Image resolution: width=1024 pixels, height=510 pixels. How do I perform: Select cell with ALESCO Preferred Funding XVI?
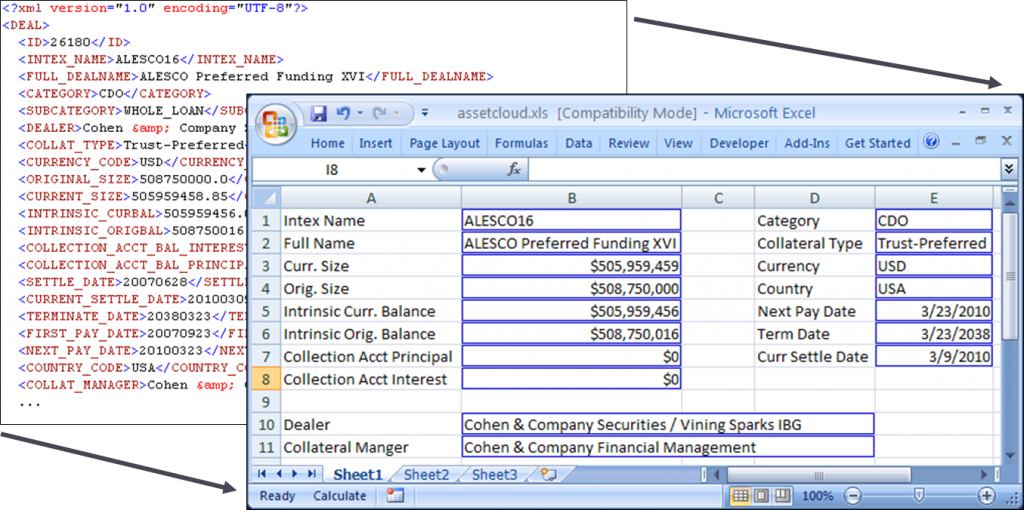click(571, 244)
